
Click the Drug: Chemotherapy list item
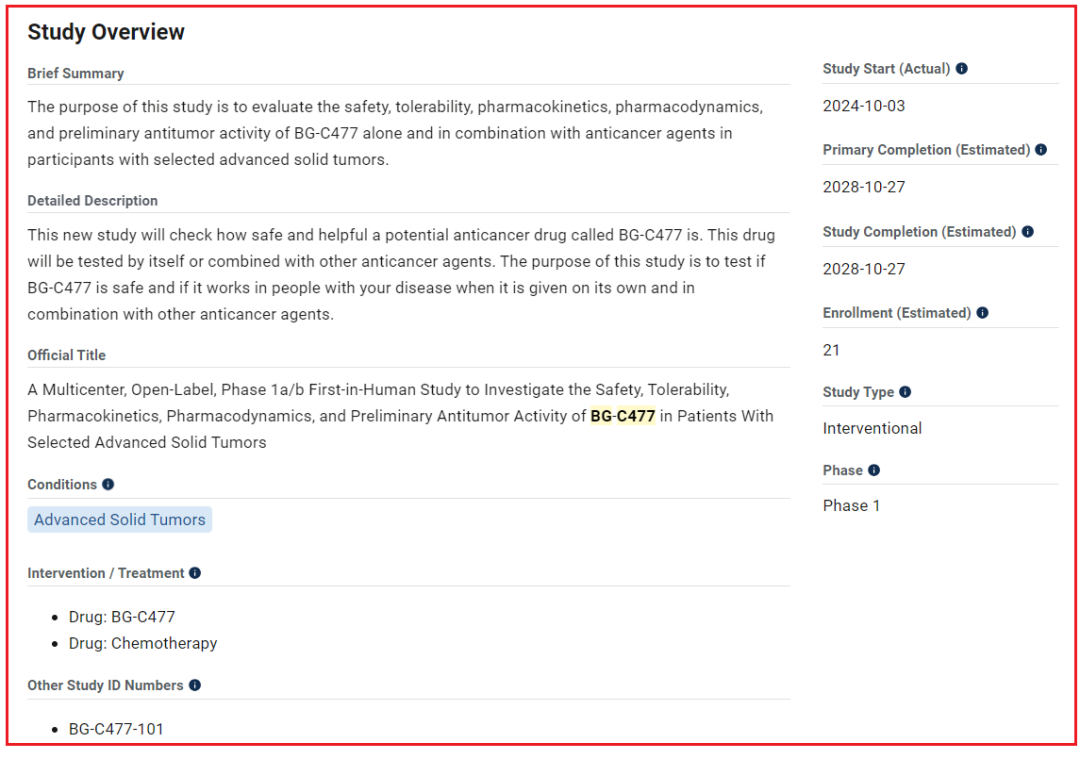pos(143,643)
